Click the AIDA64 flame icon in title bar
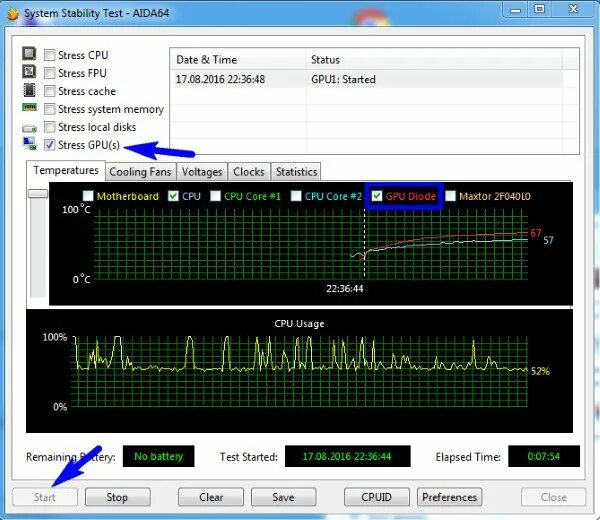Screen dimensions: 600x520 13,13
